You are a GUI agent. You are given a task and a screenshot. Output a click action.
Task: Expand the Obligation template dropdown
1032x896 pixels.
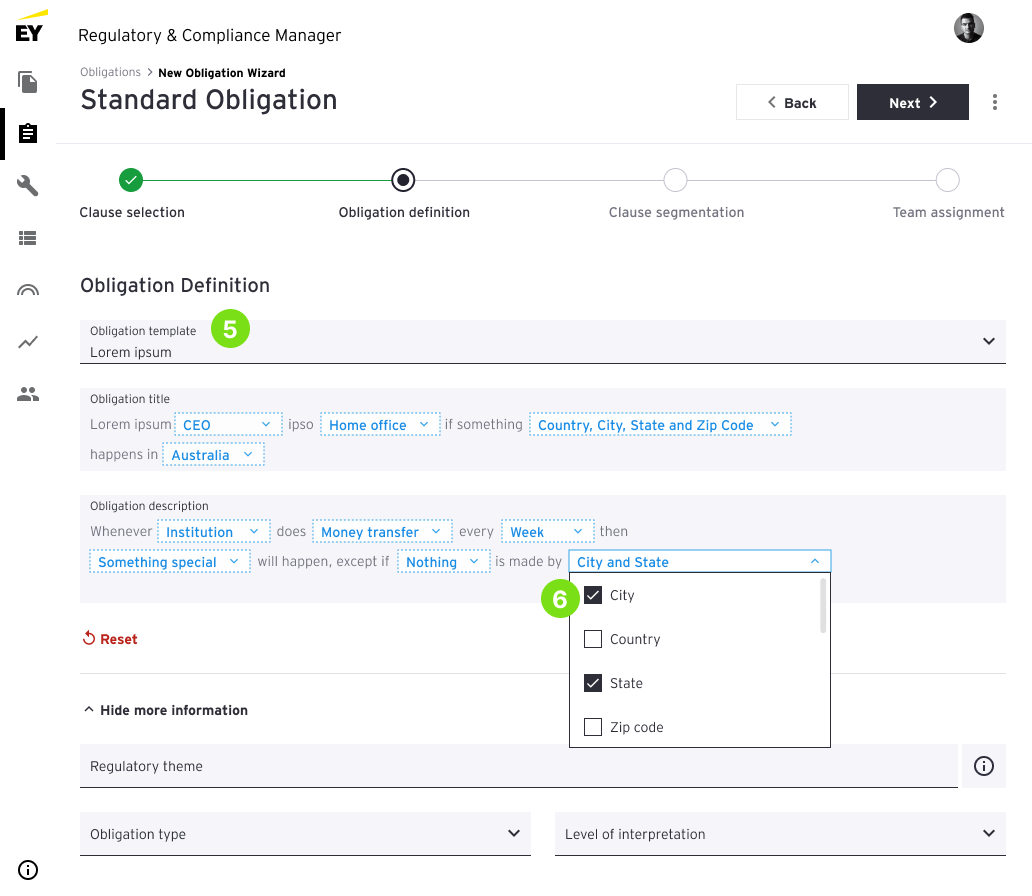coord(988,341)
